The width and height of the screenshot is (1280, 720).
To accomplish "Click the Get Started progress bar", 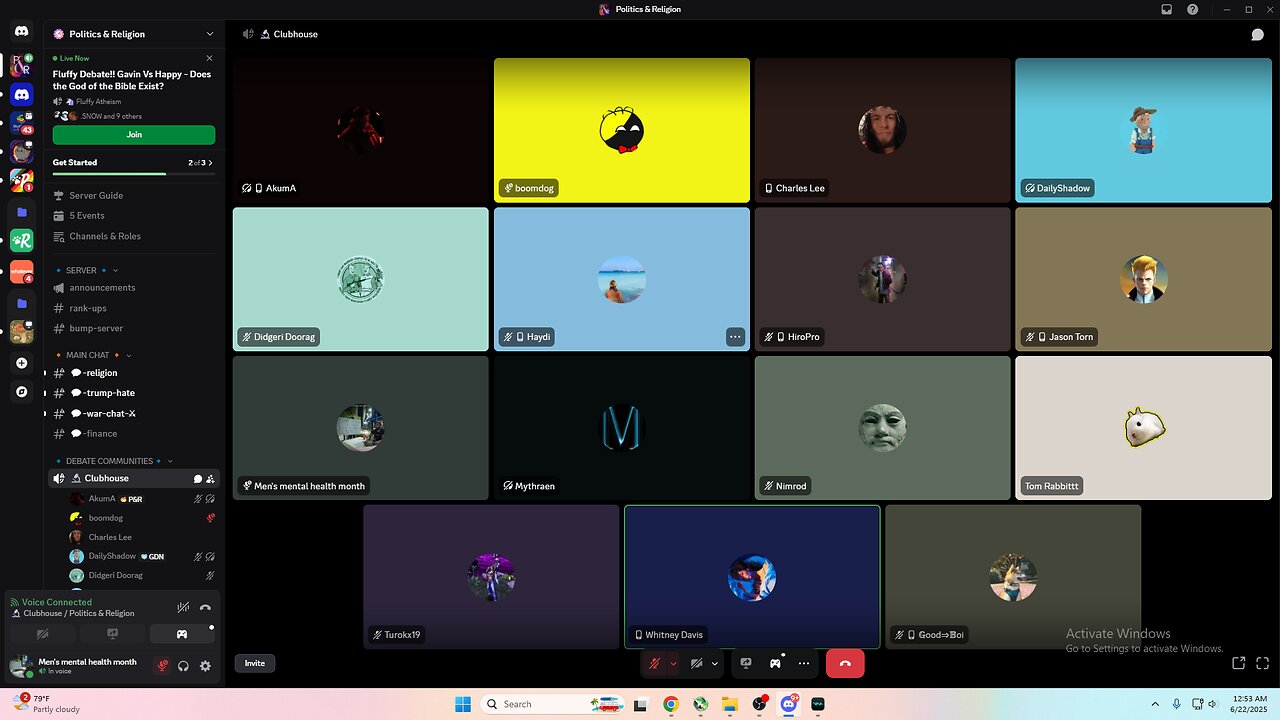I will (134, 174).
